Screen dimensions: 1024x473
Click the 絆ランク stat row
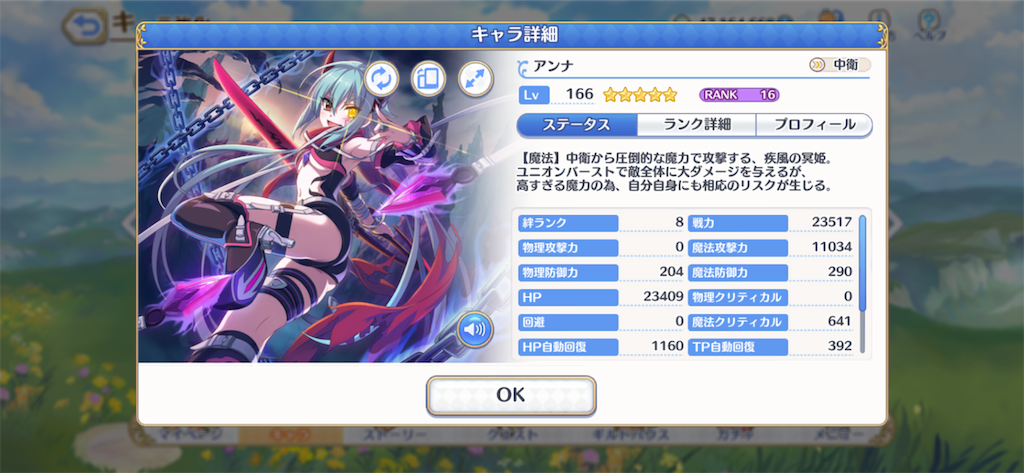pyautogui.click(x=601, y=223)
